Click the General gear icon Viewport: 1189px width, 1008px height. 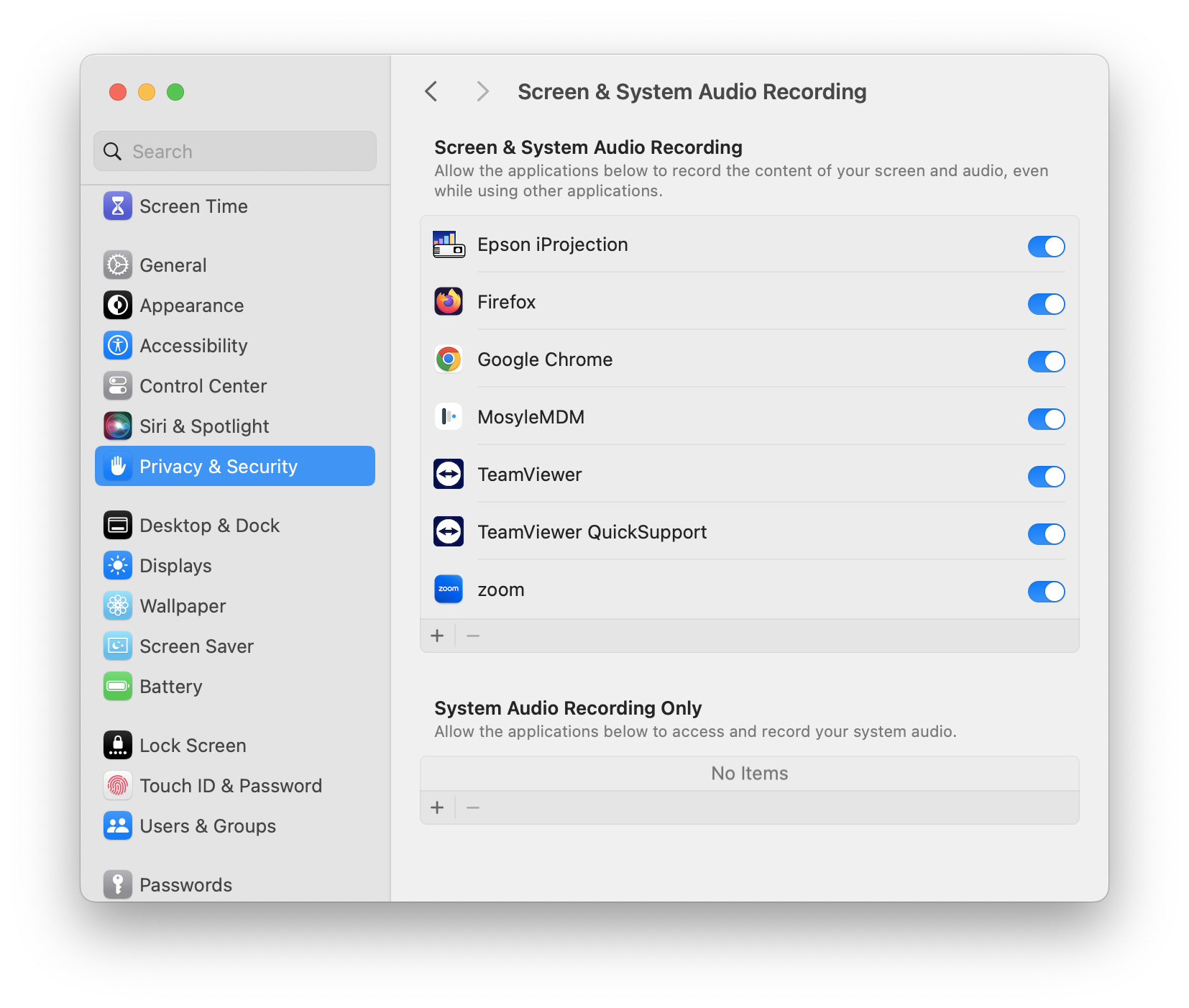click(x=118, y=265)
